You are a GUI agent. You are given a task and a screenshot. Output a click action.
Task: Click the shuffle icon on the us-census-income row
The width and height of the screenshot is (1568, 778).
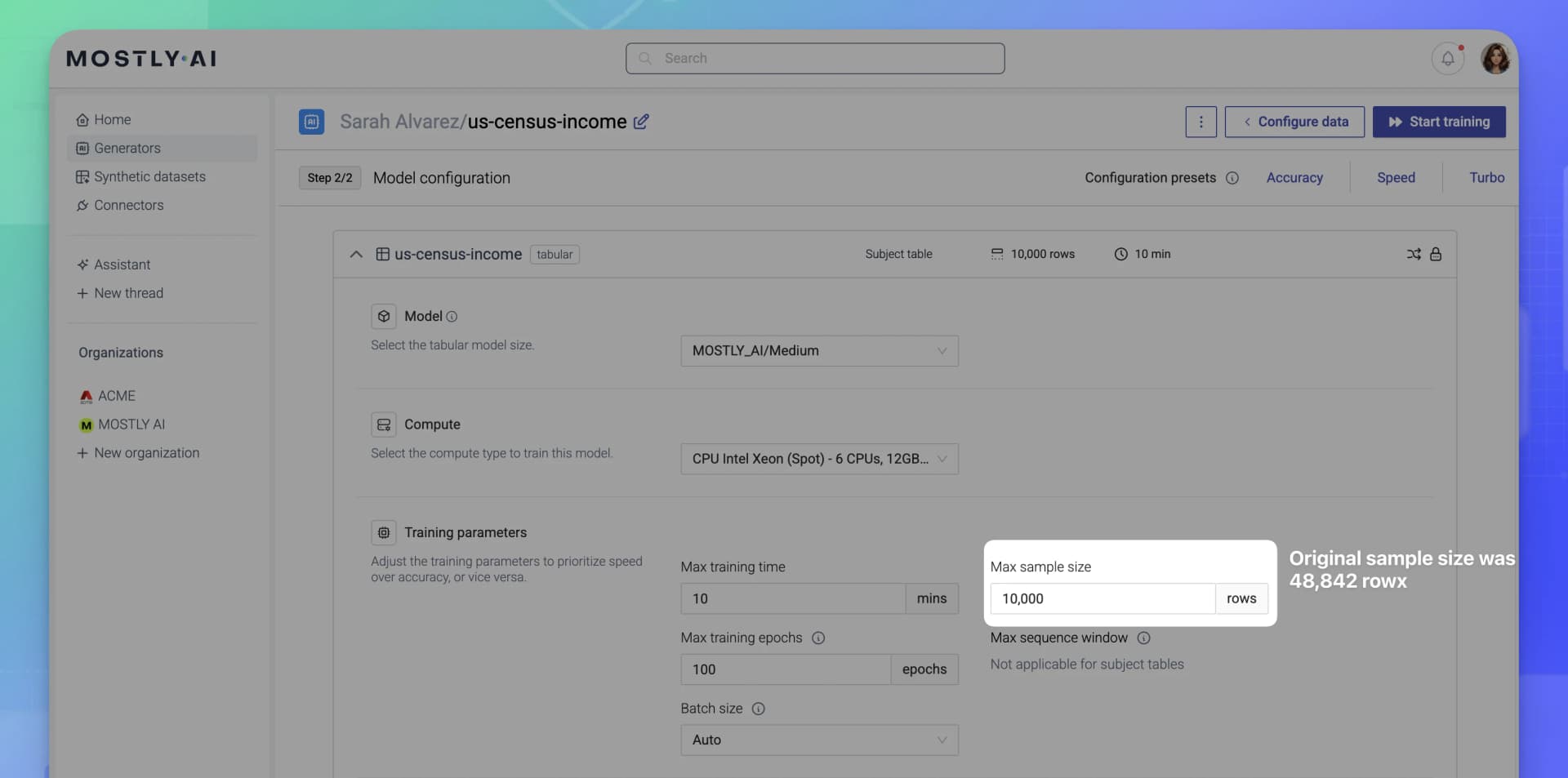tap(1414, 254)
